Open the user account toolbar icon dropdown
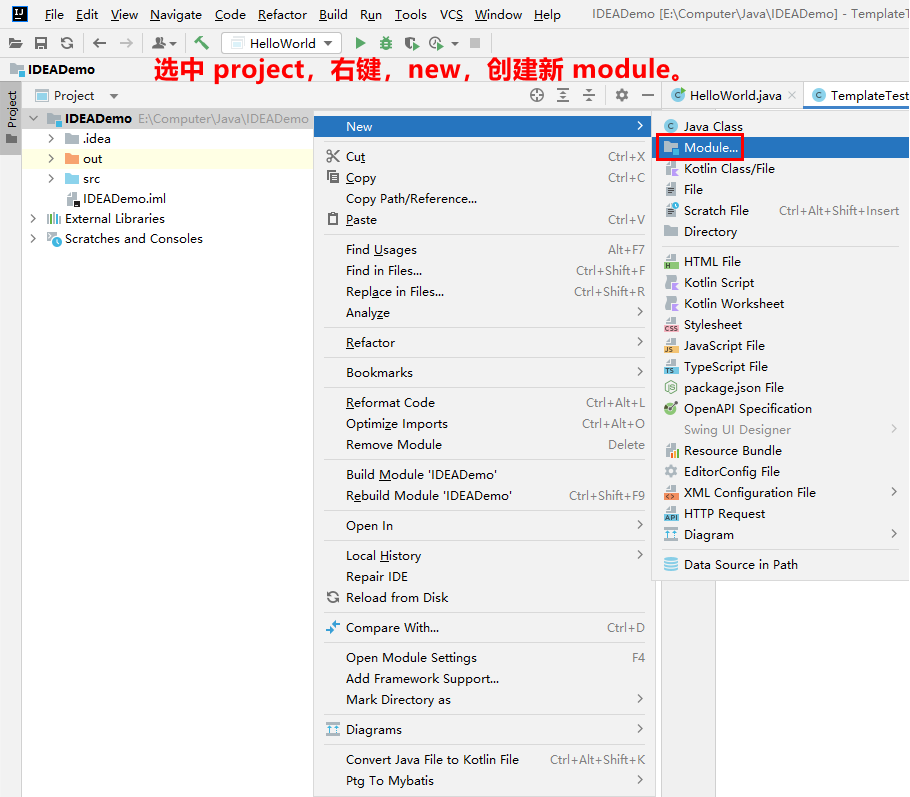 coord(164,44)
